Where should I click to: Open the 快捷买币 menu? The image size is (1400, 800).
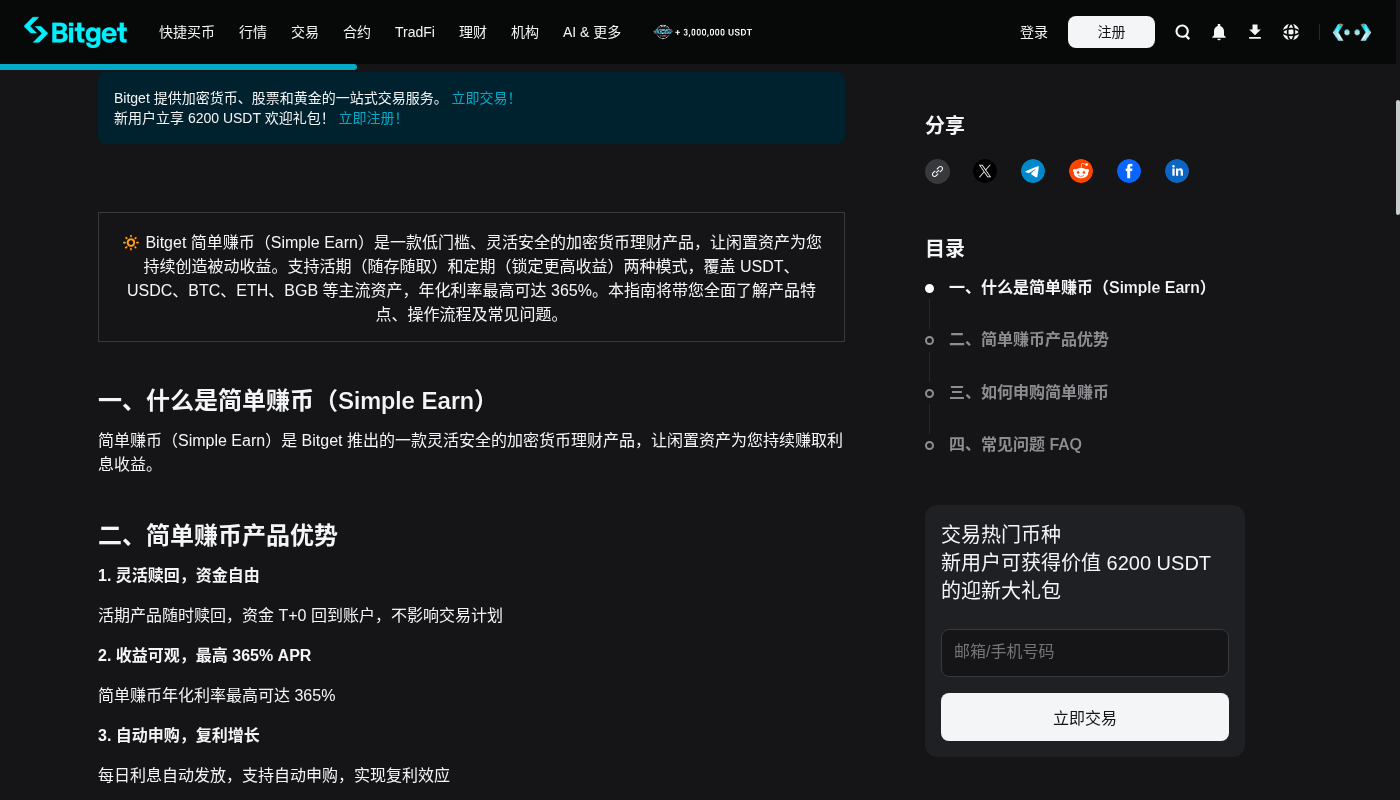pyautogui.click(x=187, y=32)
